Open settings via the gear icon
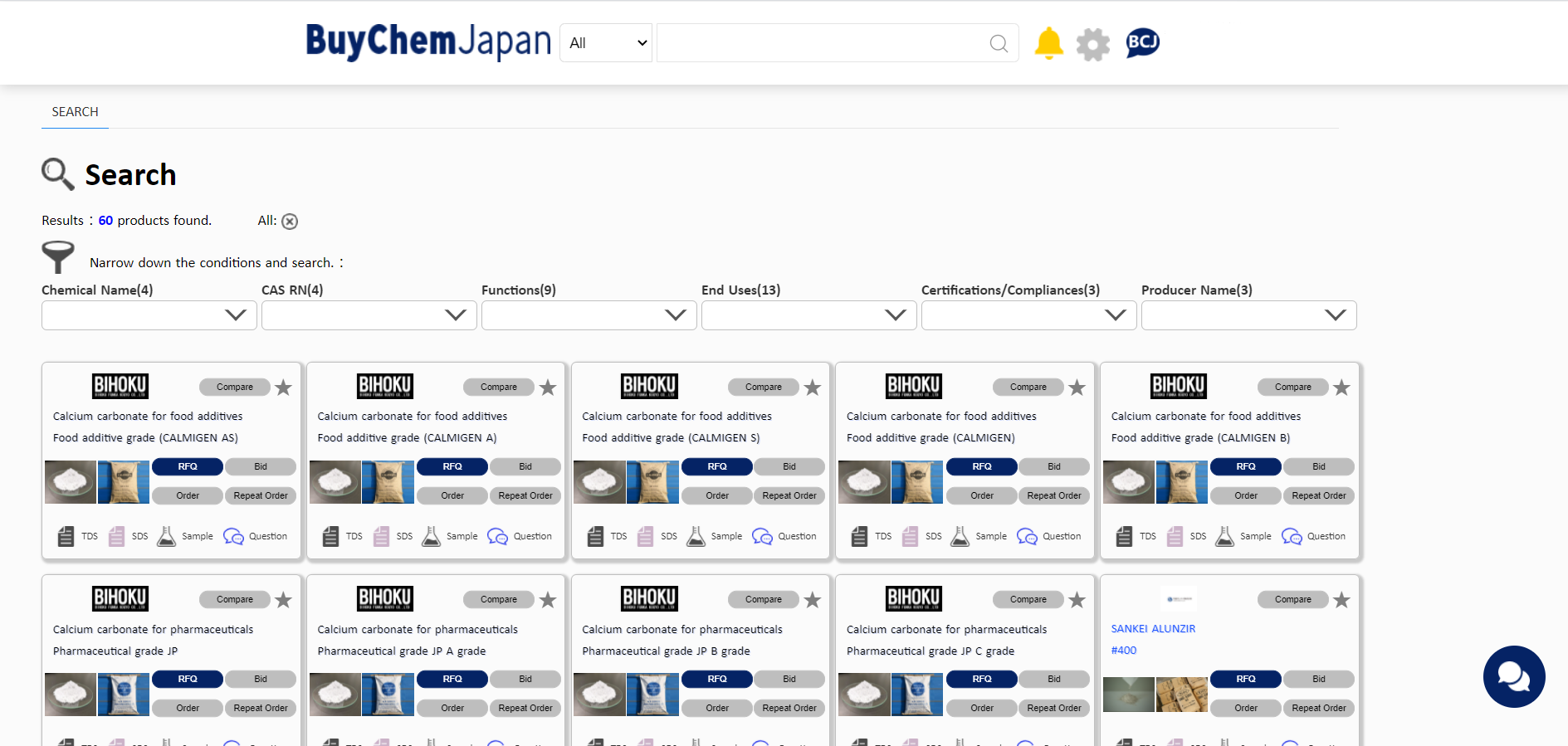This screenshot has height=746, width=1568. click(1092, 44)
